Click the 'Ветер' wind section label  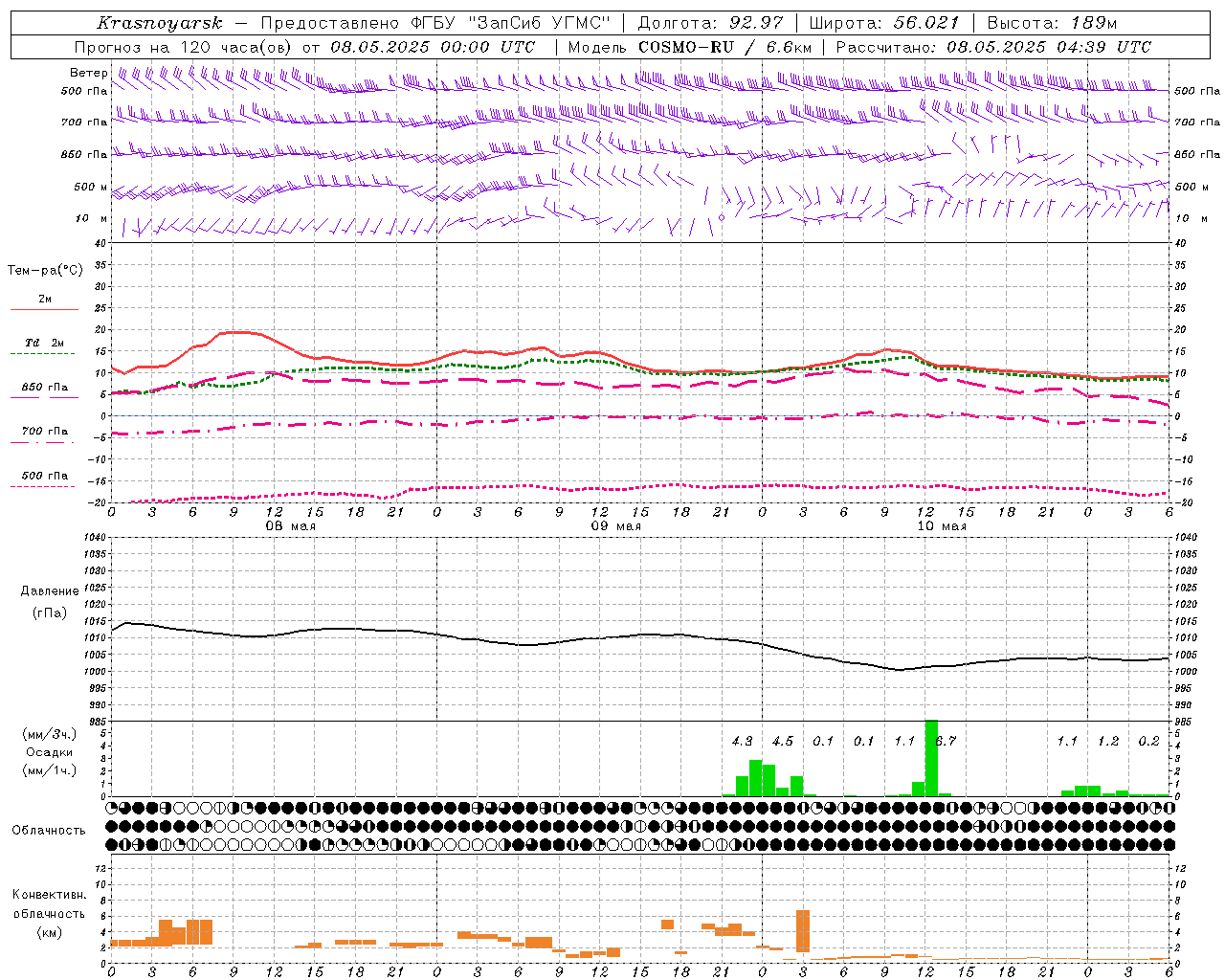[88, 73]
